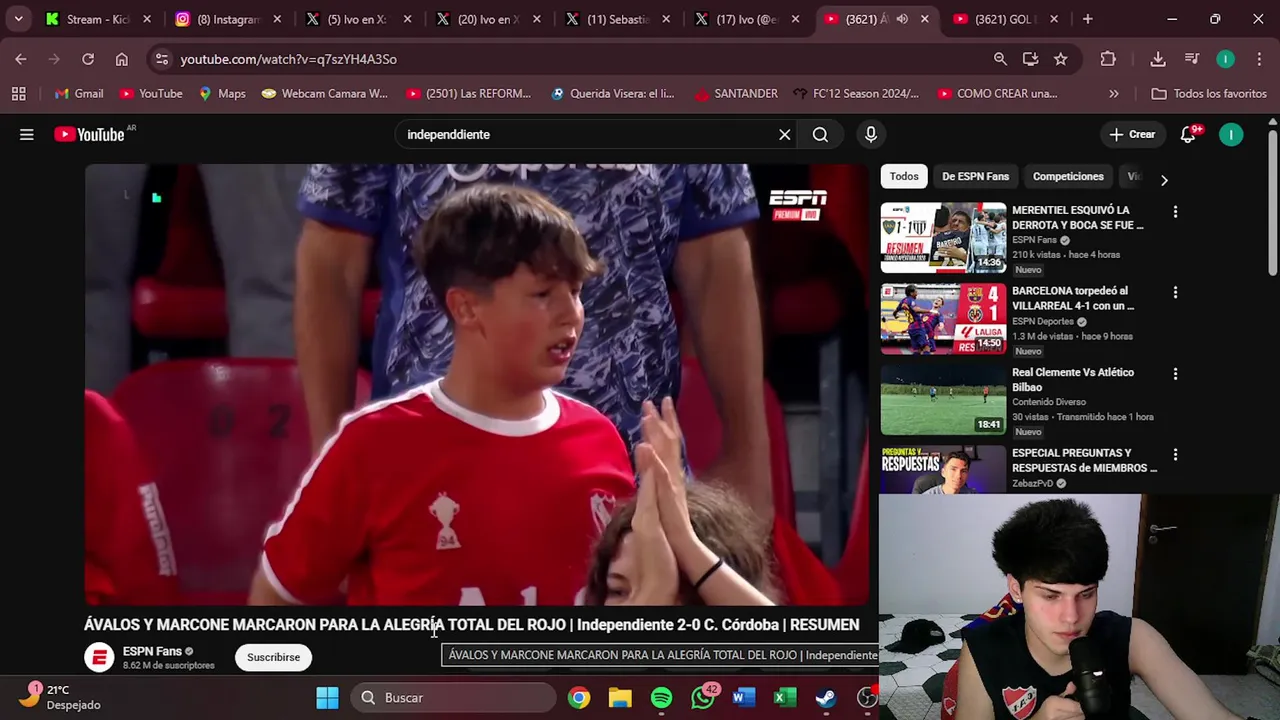Open the ESPN Fans channel name link
Image resolution: width=1280 pixels, height=720 pixels.
(x=152, y=651)
